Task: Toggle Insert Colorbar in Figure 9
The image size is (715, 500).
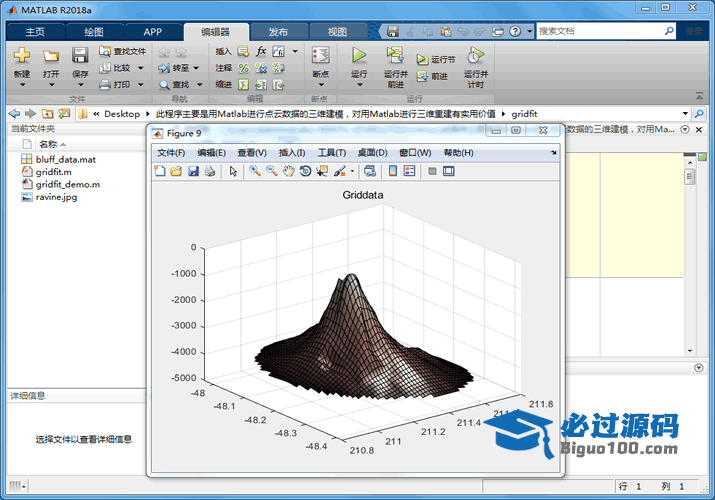Action: click(x=393, y=171)
